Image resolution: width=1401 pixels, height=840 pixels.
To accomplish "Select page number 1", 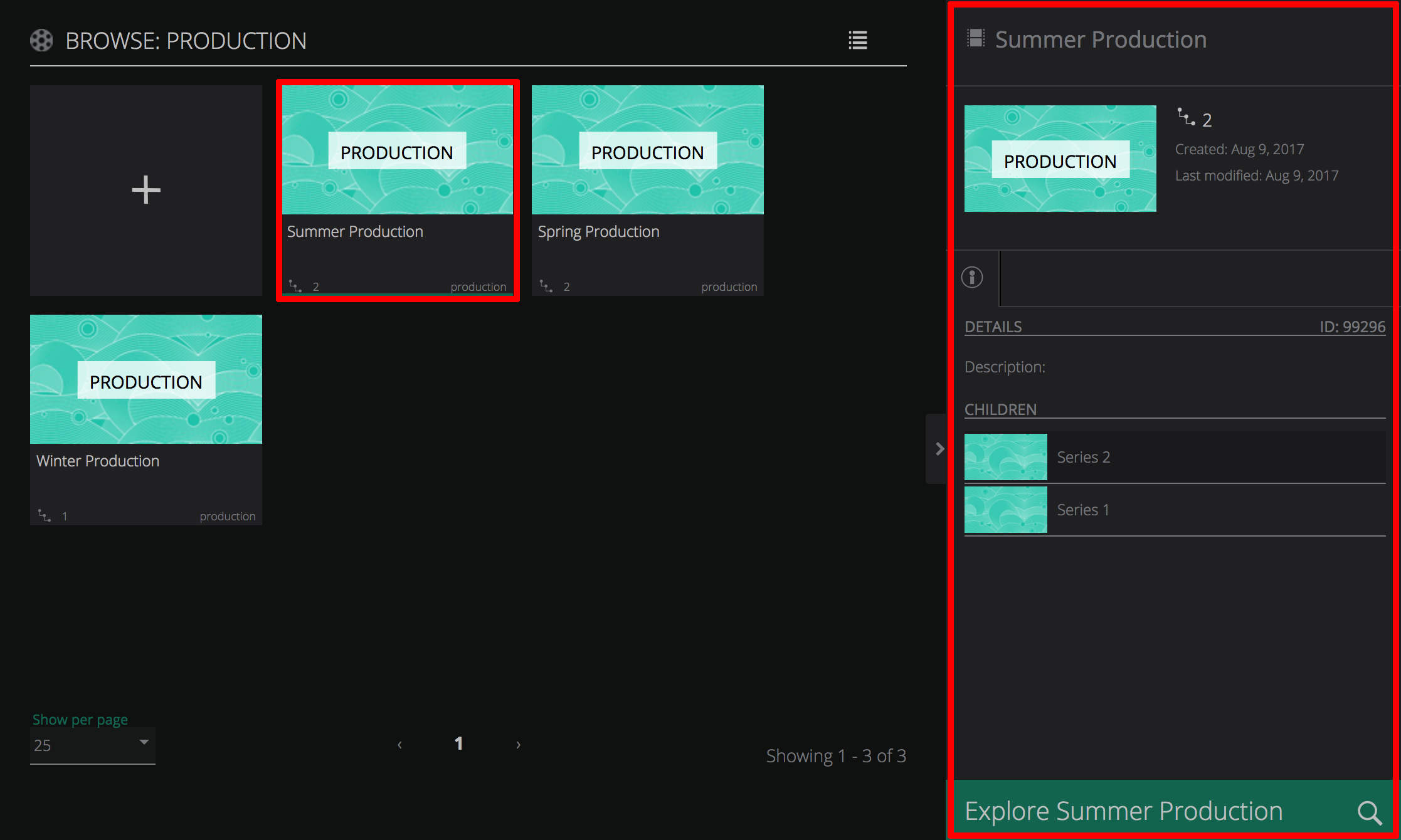I will coord(458,743).
